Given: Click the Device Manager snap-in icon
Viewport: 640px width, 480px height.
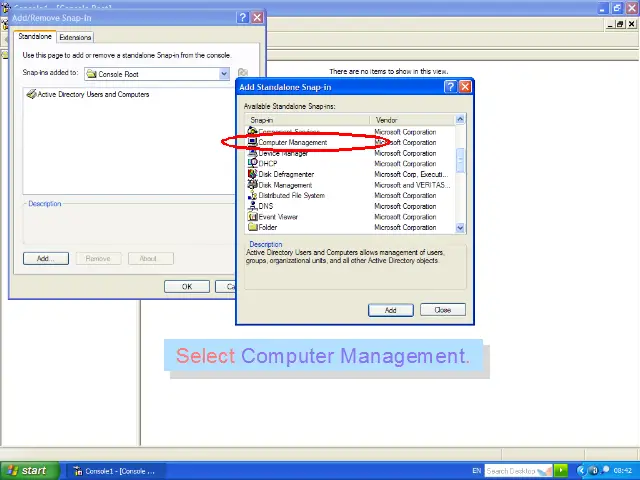Looking at the screenshot, I should 252,153.
